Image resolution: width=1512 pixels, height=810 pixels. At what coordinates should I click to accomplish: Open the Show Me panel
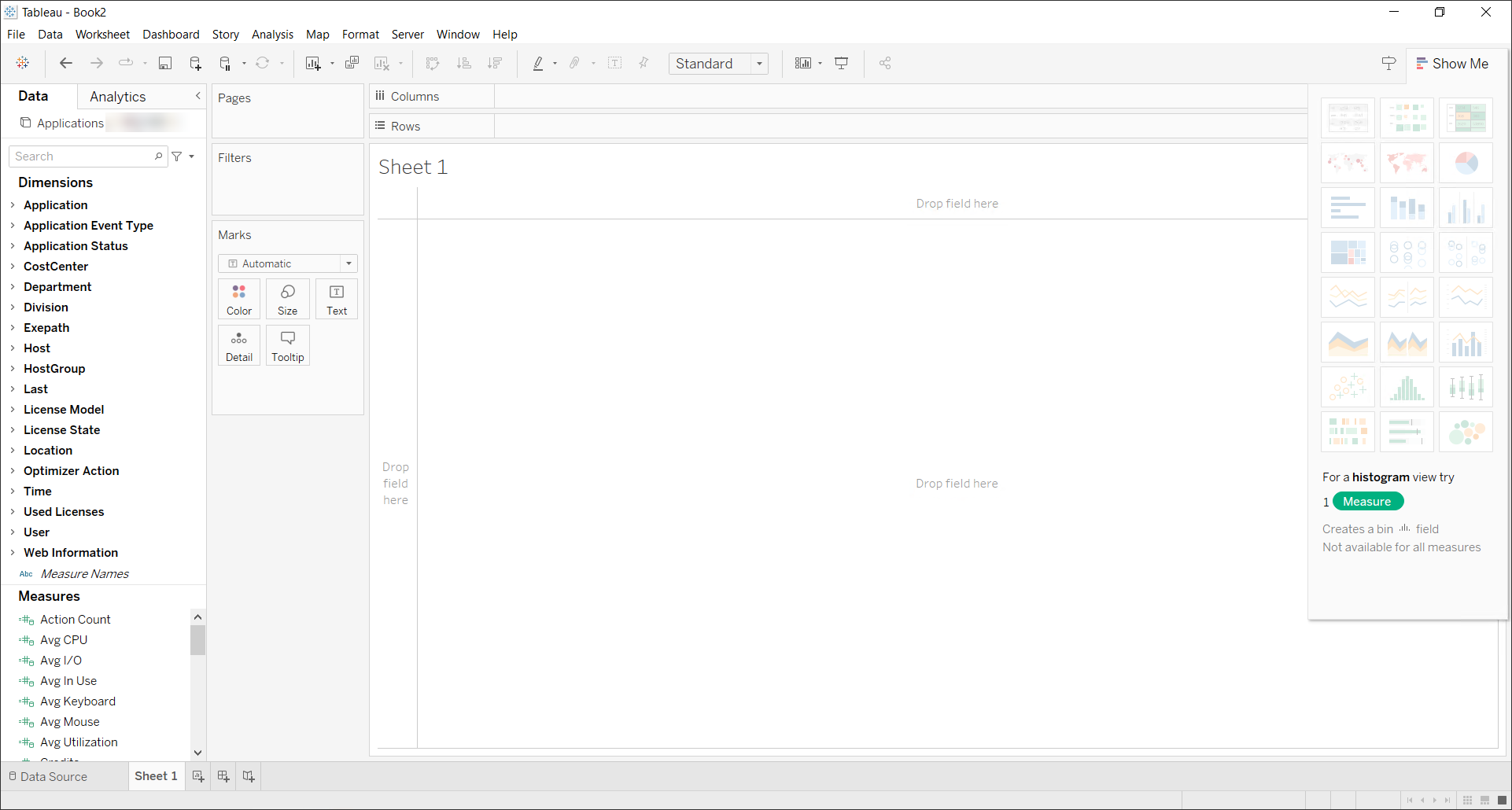1453,64
